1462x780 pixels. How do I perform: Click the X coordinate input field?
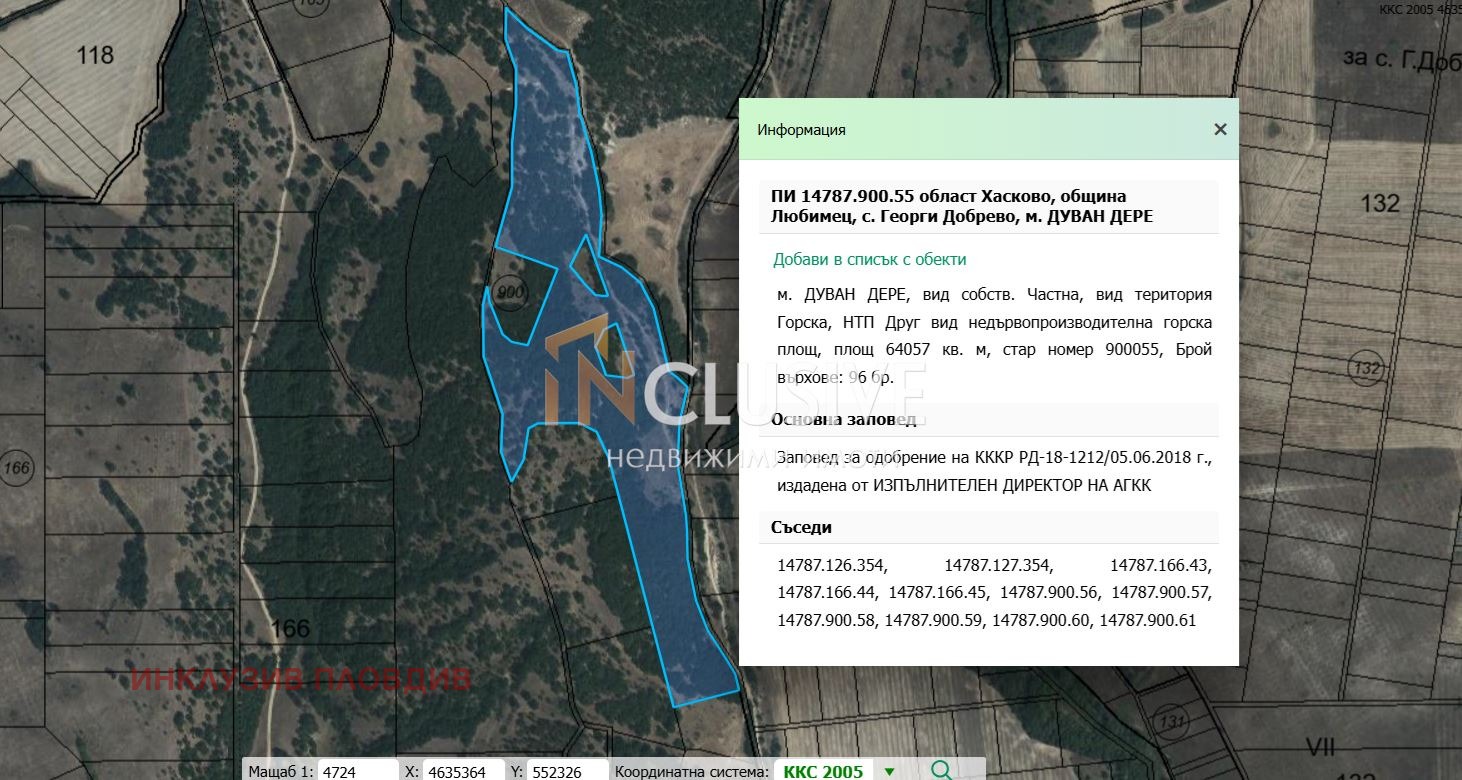coord(462,771)
